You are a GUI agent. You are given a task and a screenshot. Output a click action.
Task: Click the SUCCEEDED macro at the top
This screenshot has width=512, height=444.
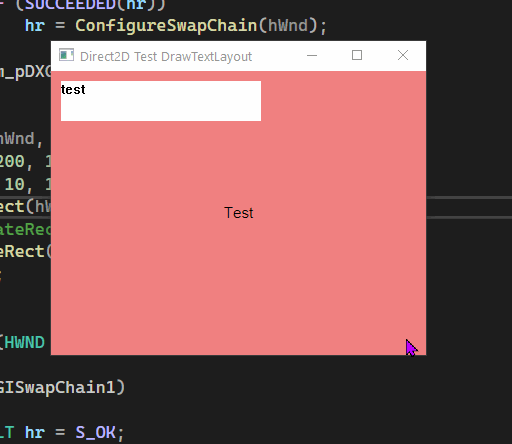[x=70, y=5]
